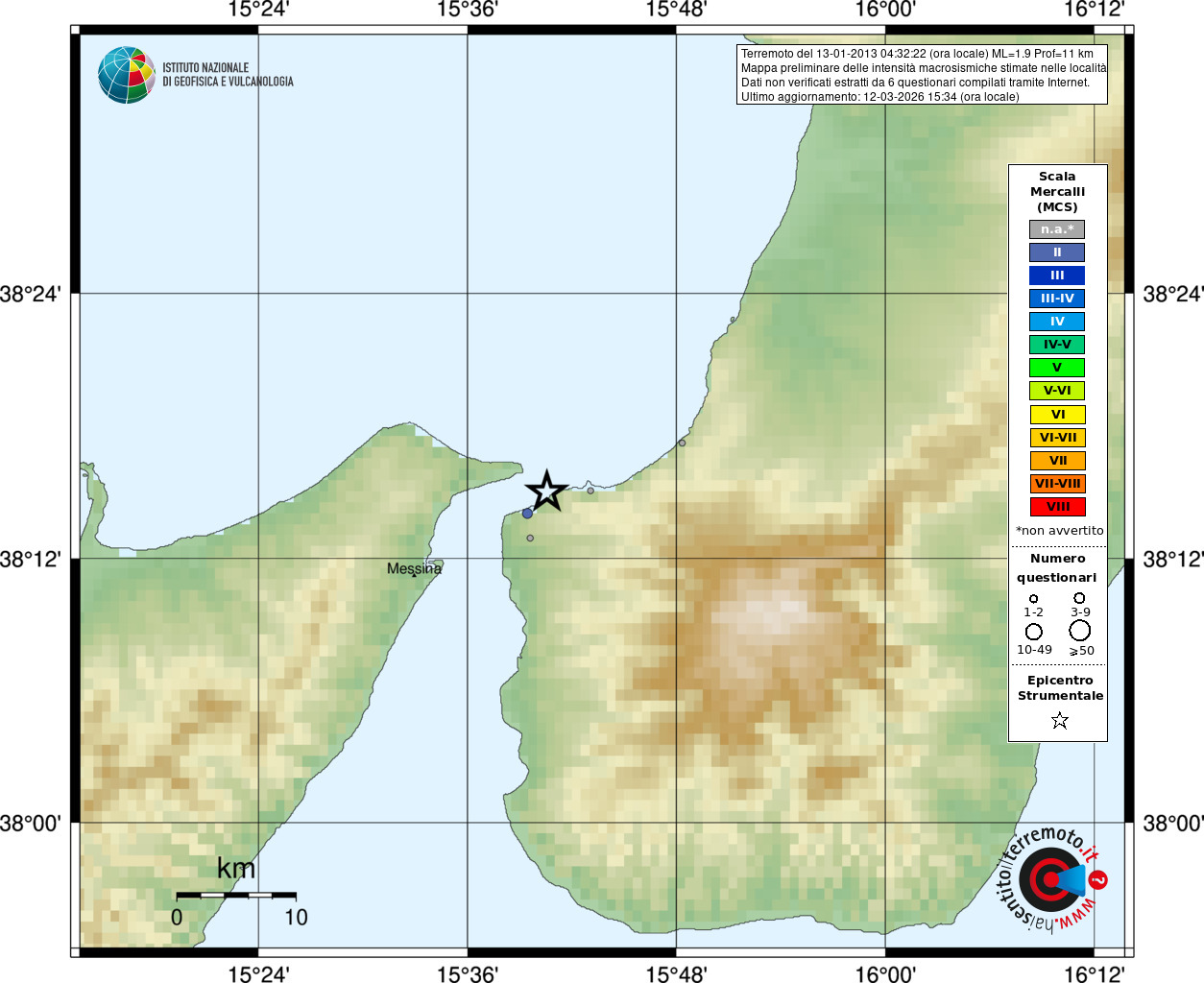Click the 10-49 questionnaires circle in legend
The image size is (1204, 983).
coord(1034,632)
